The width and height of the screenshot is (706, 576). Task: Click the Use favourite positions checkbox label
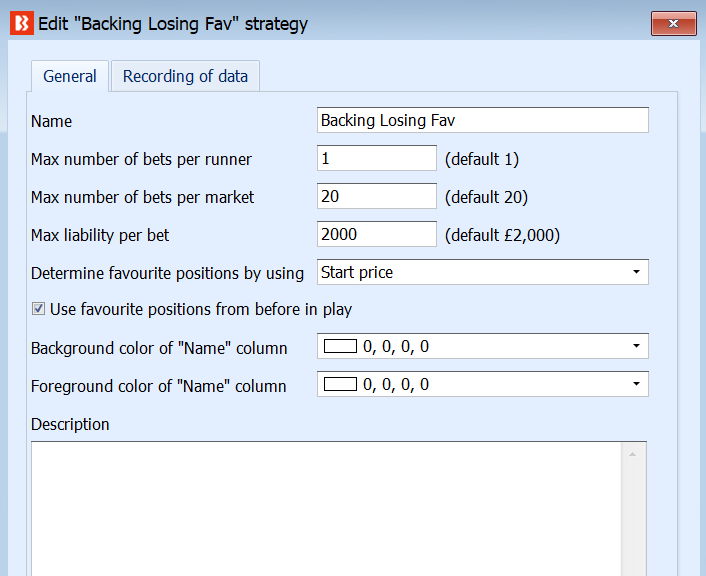click(x=201, y=309)
